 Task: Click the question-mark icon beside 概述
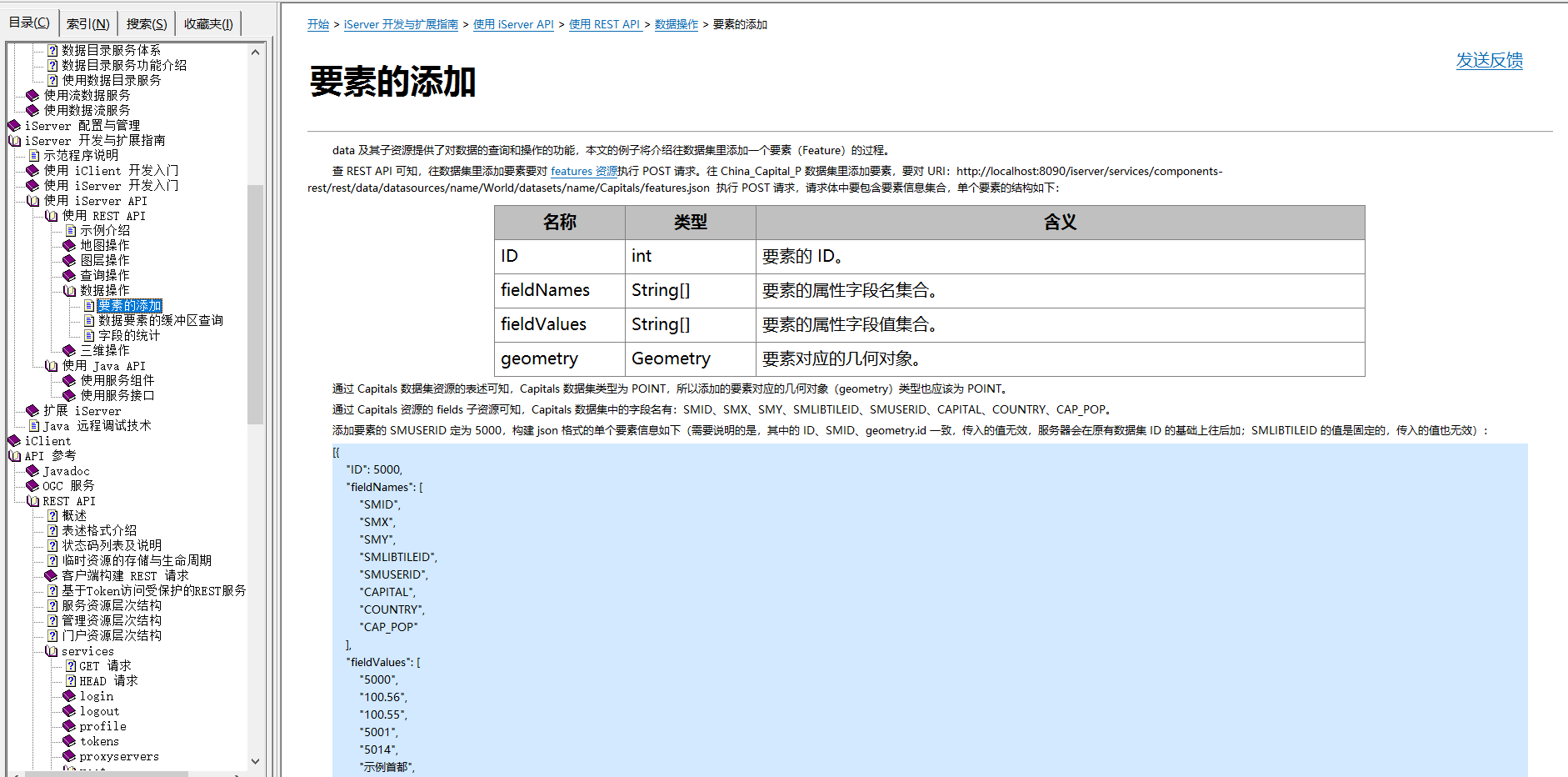[x=52, y=516]
